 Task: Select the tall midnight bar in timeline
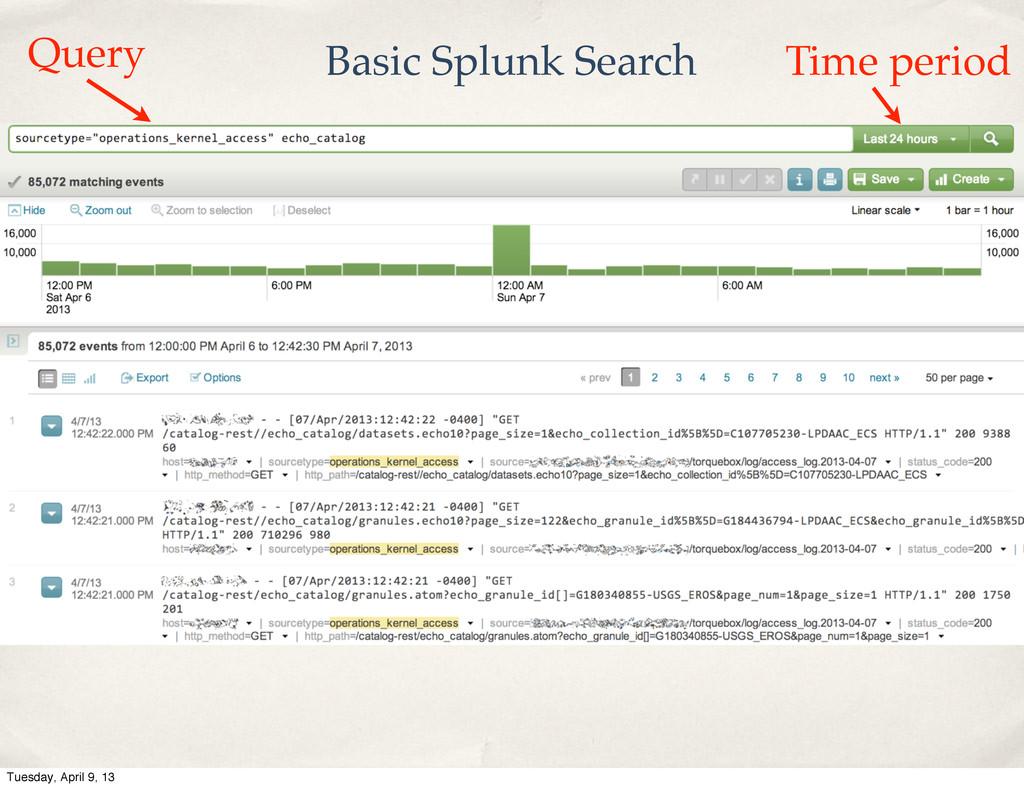(x=511, y=250)
